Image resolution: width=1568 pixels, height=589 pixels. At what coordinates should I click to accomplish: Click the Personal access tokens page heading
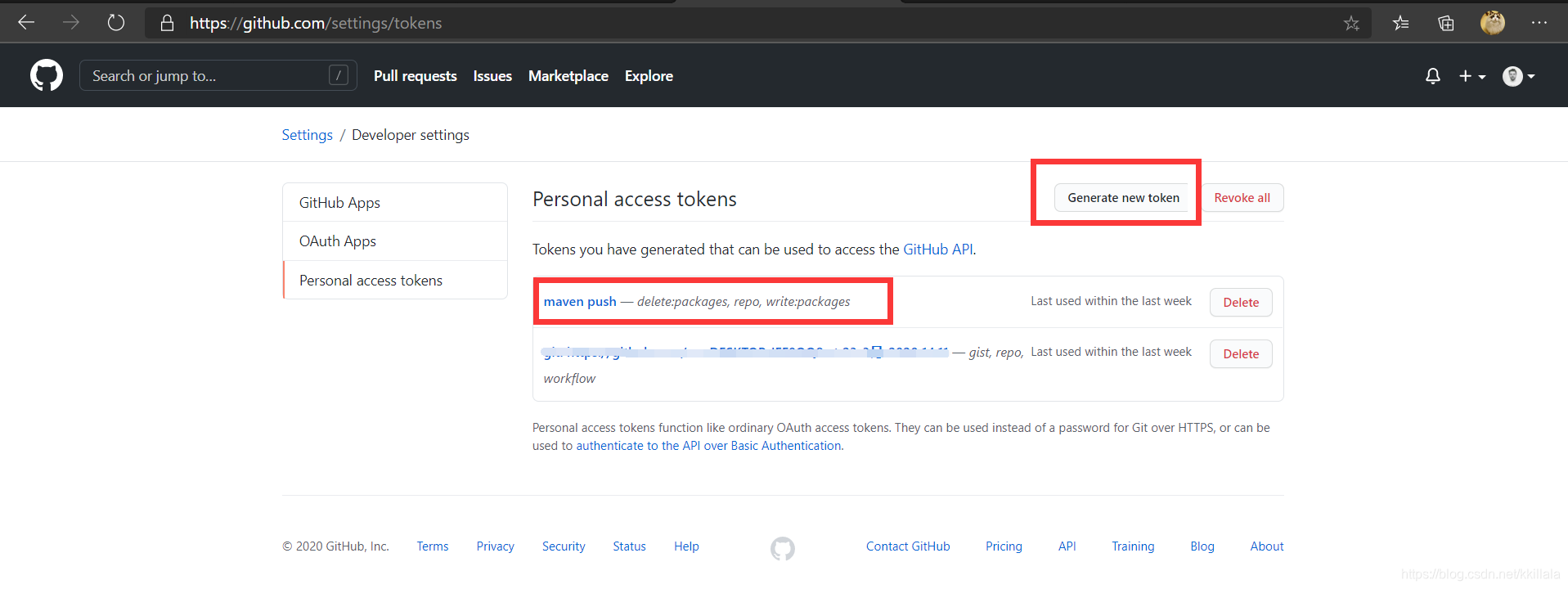point(635,200)
